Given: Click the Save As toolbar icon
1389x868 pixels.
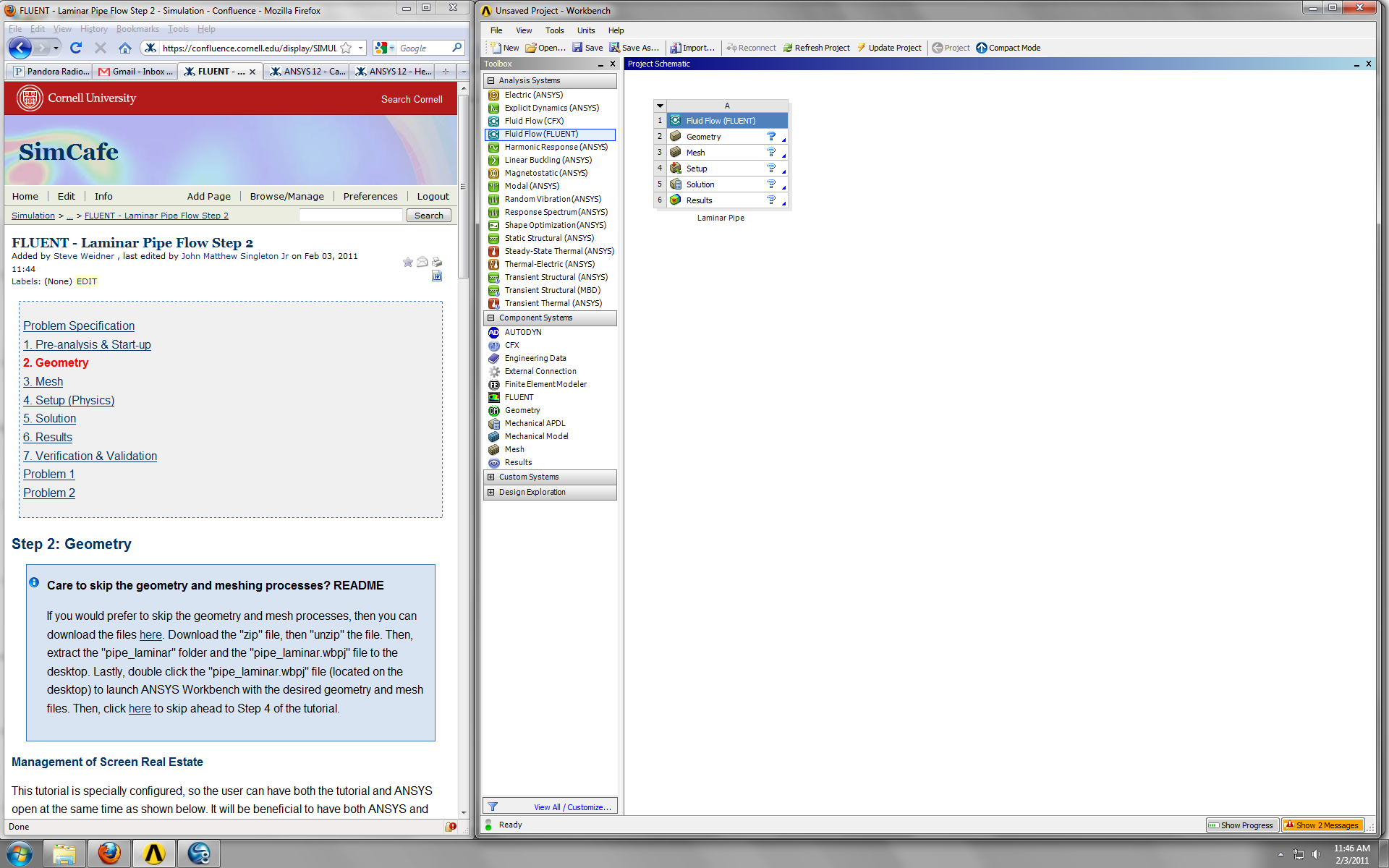Looking at the screenshot, I should coord(614,48).
